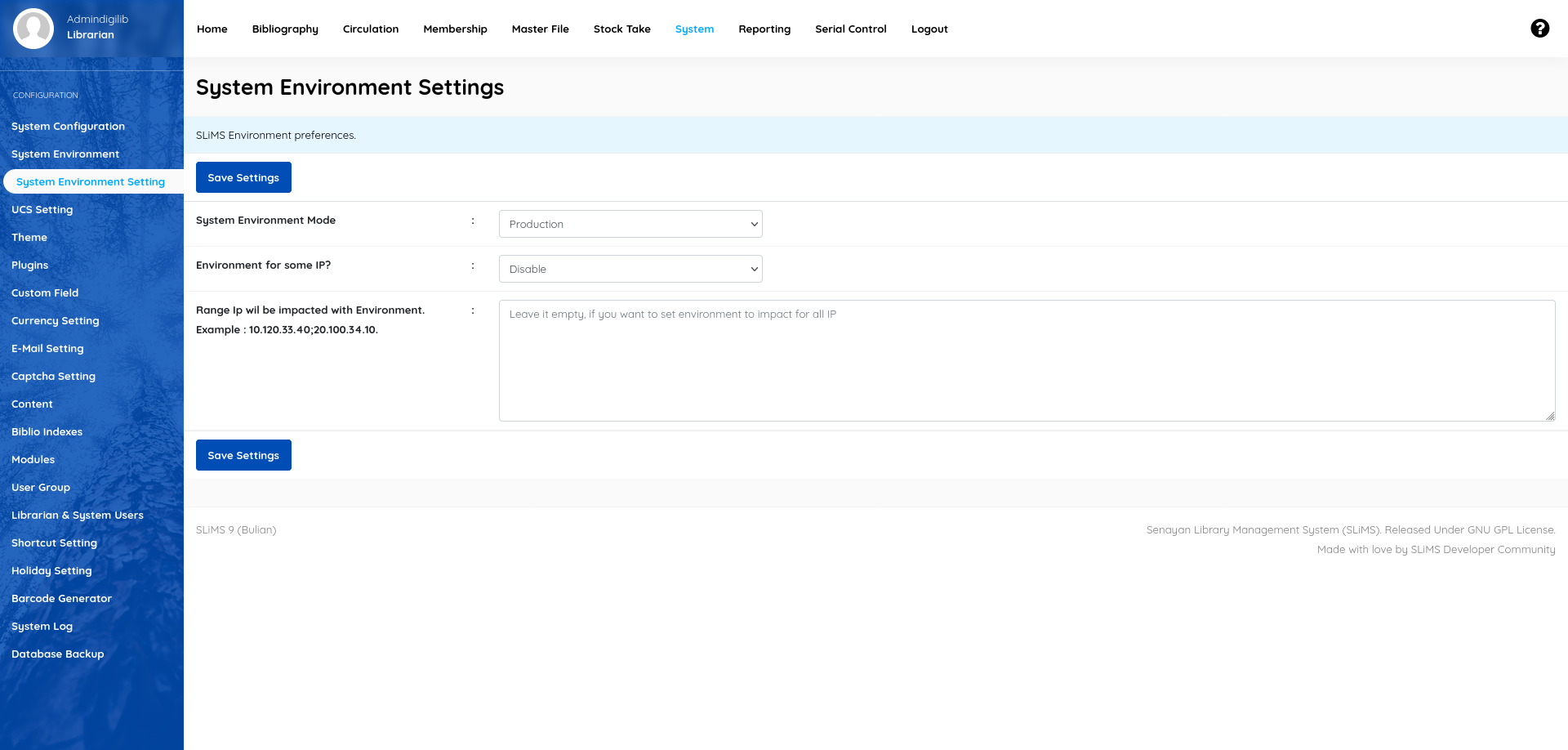Screen dimensions: 1568x750
Task: Open the Bibliography menu
Action: [285, 29]
